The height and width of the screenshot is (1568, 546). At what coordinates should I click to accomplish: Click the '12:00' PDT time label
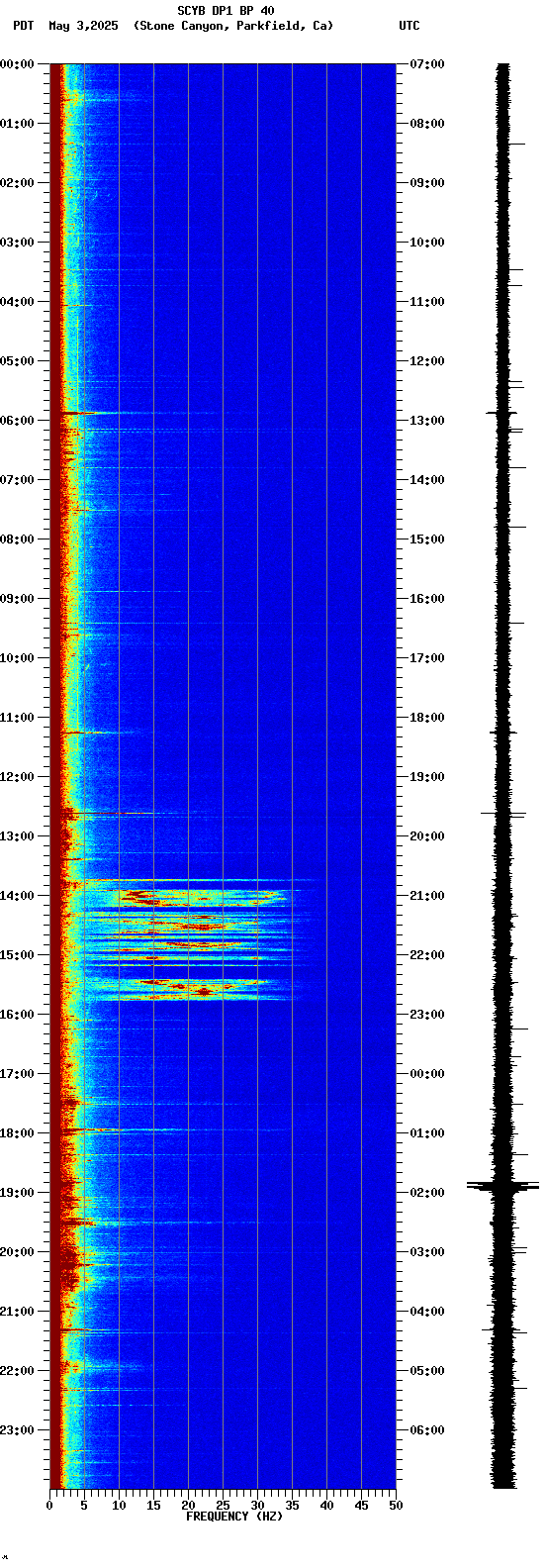pyautogui.click(x=16, y=777)
